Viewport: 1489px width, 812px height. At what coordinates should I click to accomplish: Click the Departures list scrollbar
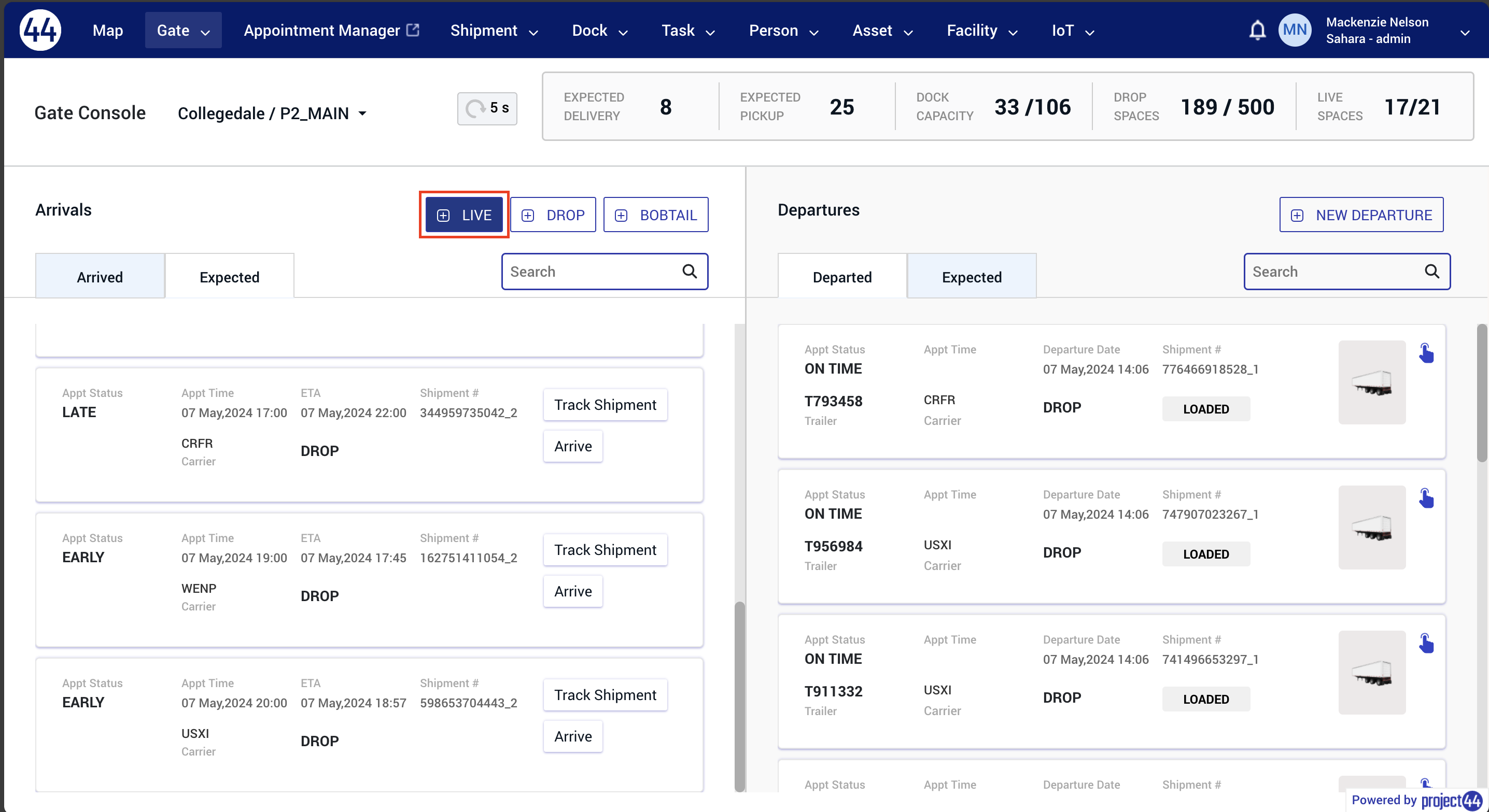(x=1482, y=393)
